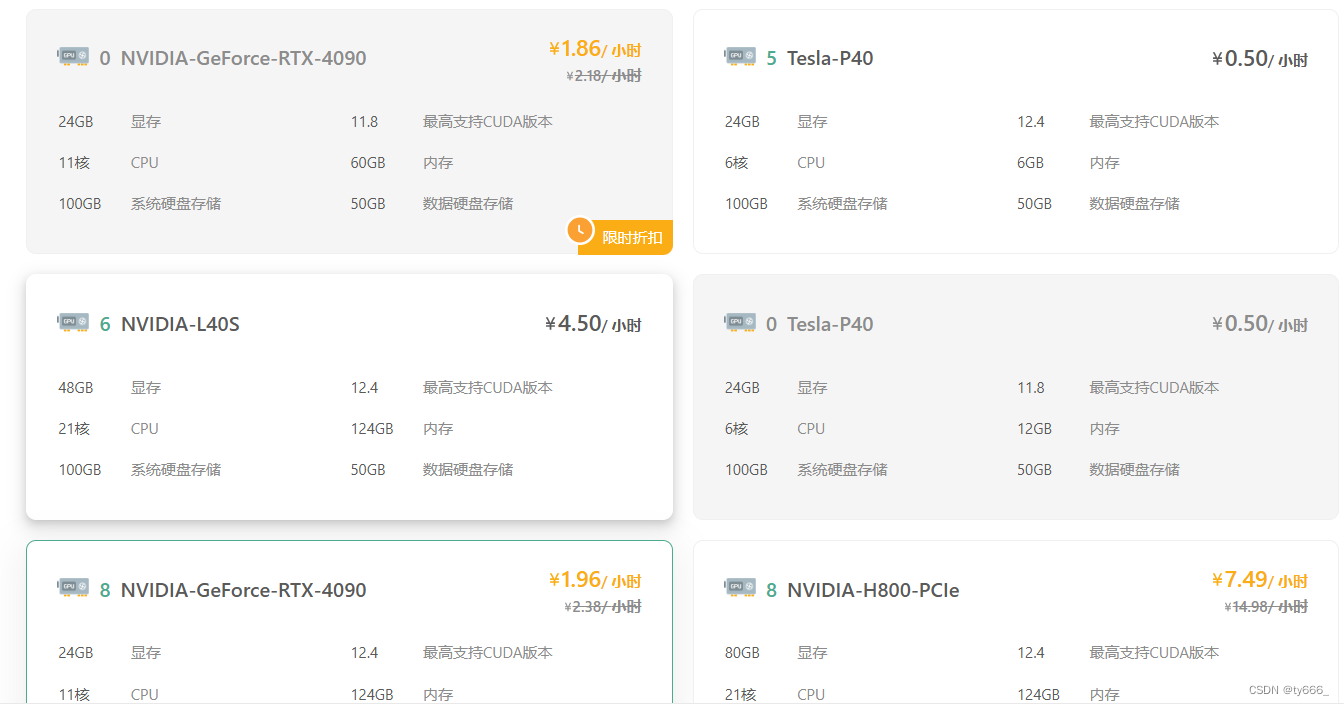
Task: Click the GPU icon beside 0 Tesla-P40
Action: pos(740,323)
